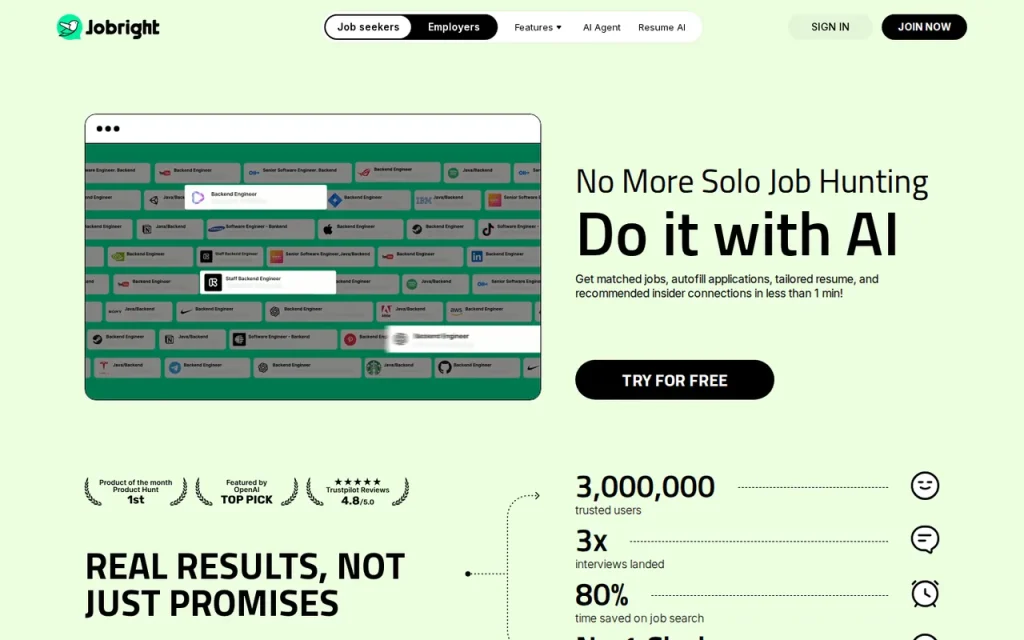
Task: Click the Unity logo job card
Action: click(x=165, y=200)
